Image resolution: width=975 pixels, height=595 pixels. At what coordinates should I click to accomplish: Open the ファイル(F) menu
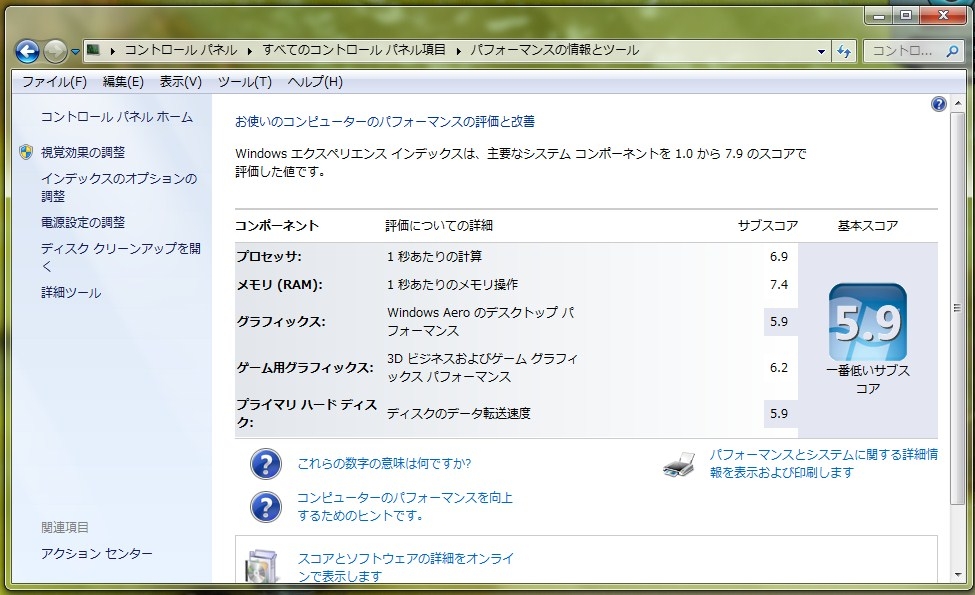click(x=54, y=82)
